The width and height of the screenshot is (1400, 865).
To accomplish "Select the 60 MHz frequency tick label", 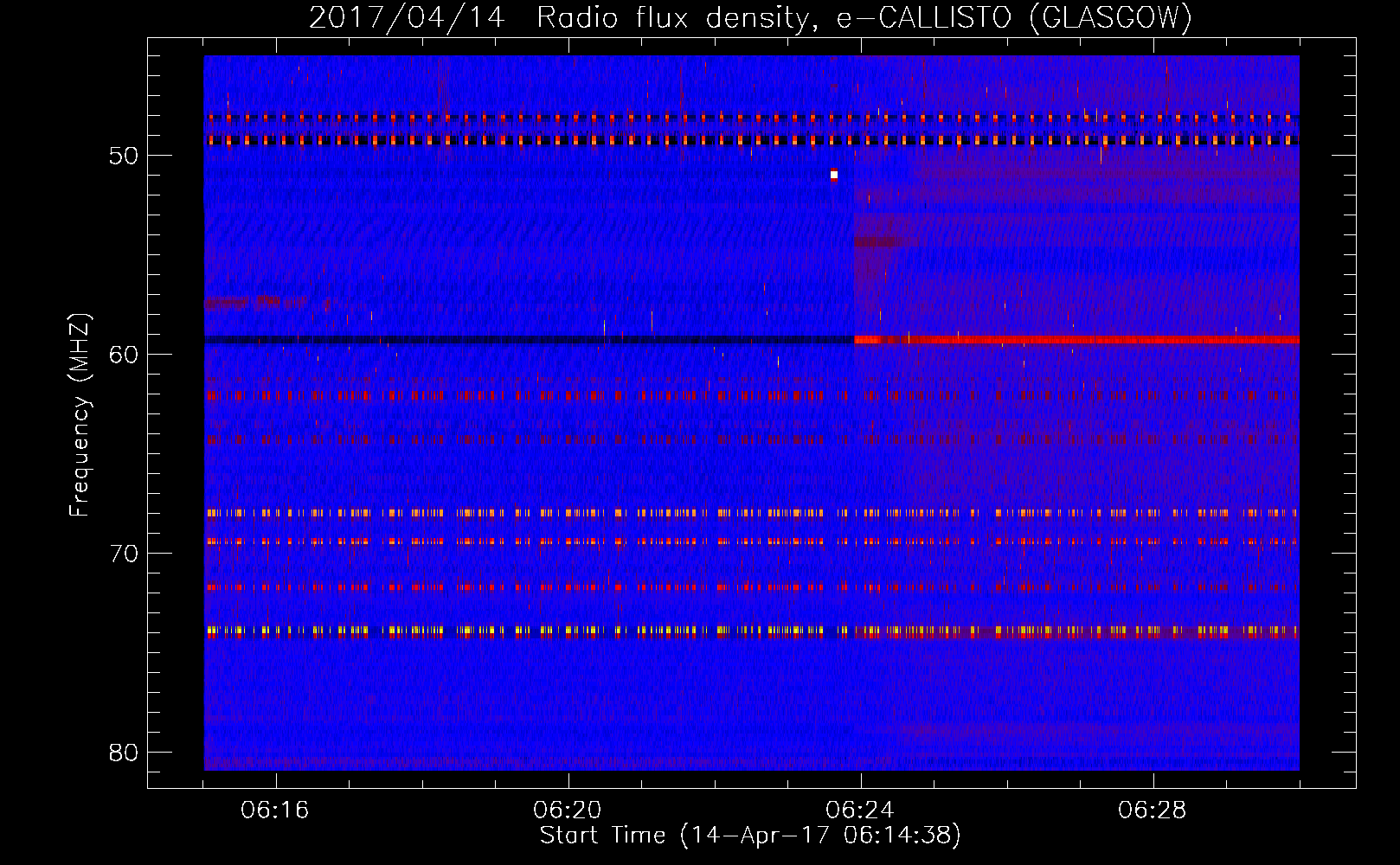I will coord(124,355).
